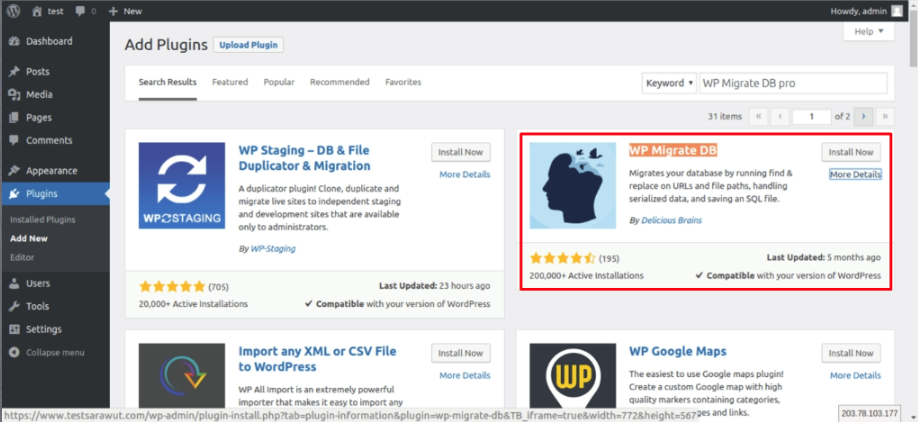
Task: Open the Keyword search type dropdown
Action: (x=668, y=83)
